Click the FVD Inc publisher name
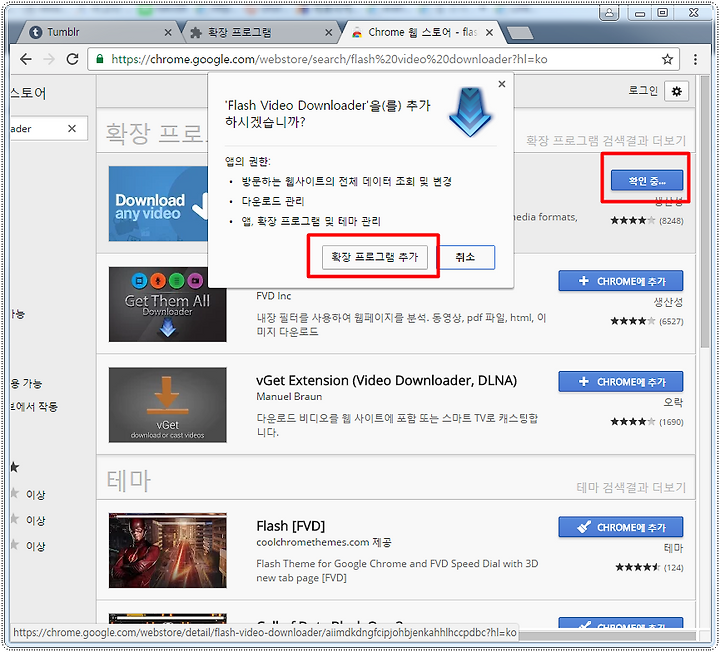Viewport: 720px width, 652px height. coord(274,296)
